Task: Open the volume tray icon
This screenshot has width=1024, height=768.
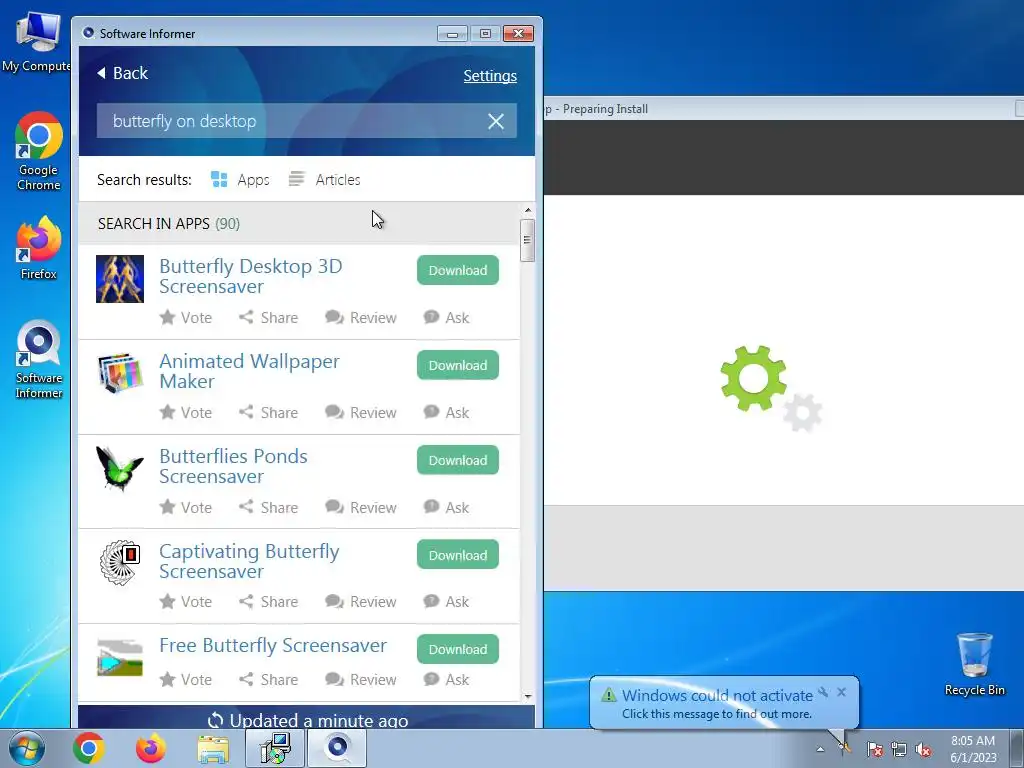Action: (923, 749)
